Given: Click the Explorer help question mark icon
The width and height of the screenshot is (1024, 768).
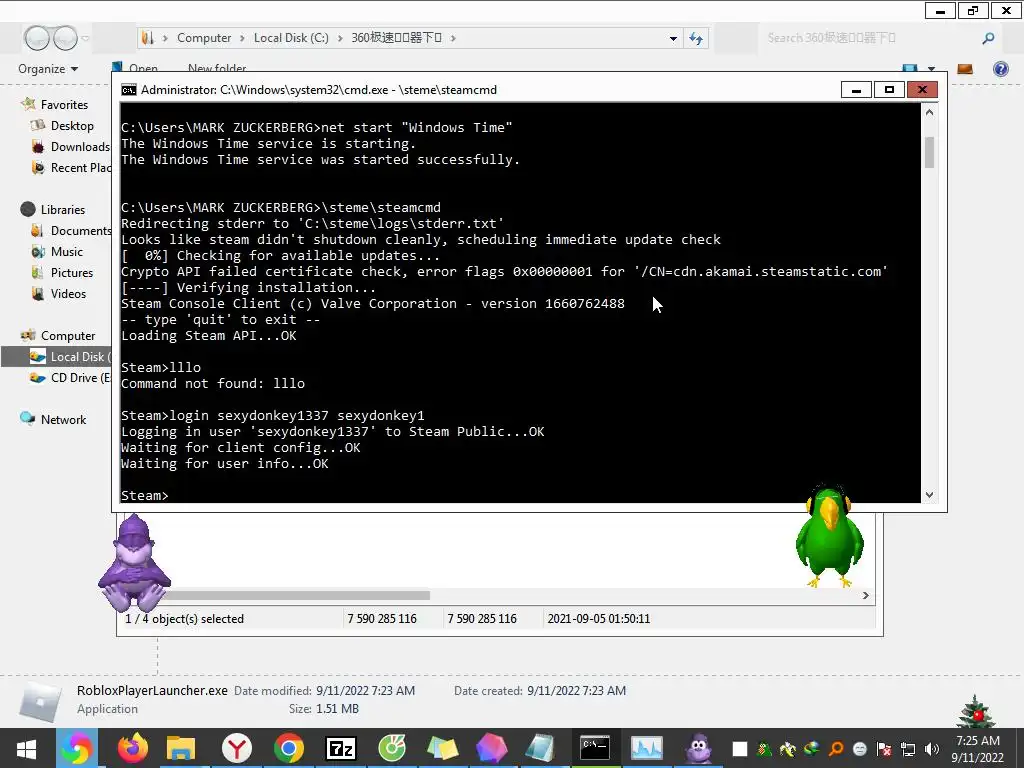Looking at the screenshot, I should pyautogui.click(x=1000, y=69).
